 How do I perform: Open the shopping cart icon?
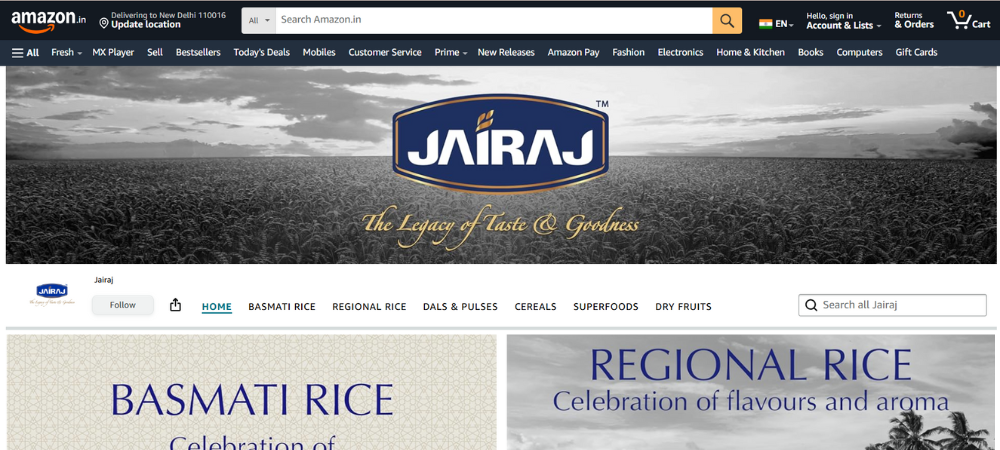(x=968, y=20)
